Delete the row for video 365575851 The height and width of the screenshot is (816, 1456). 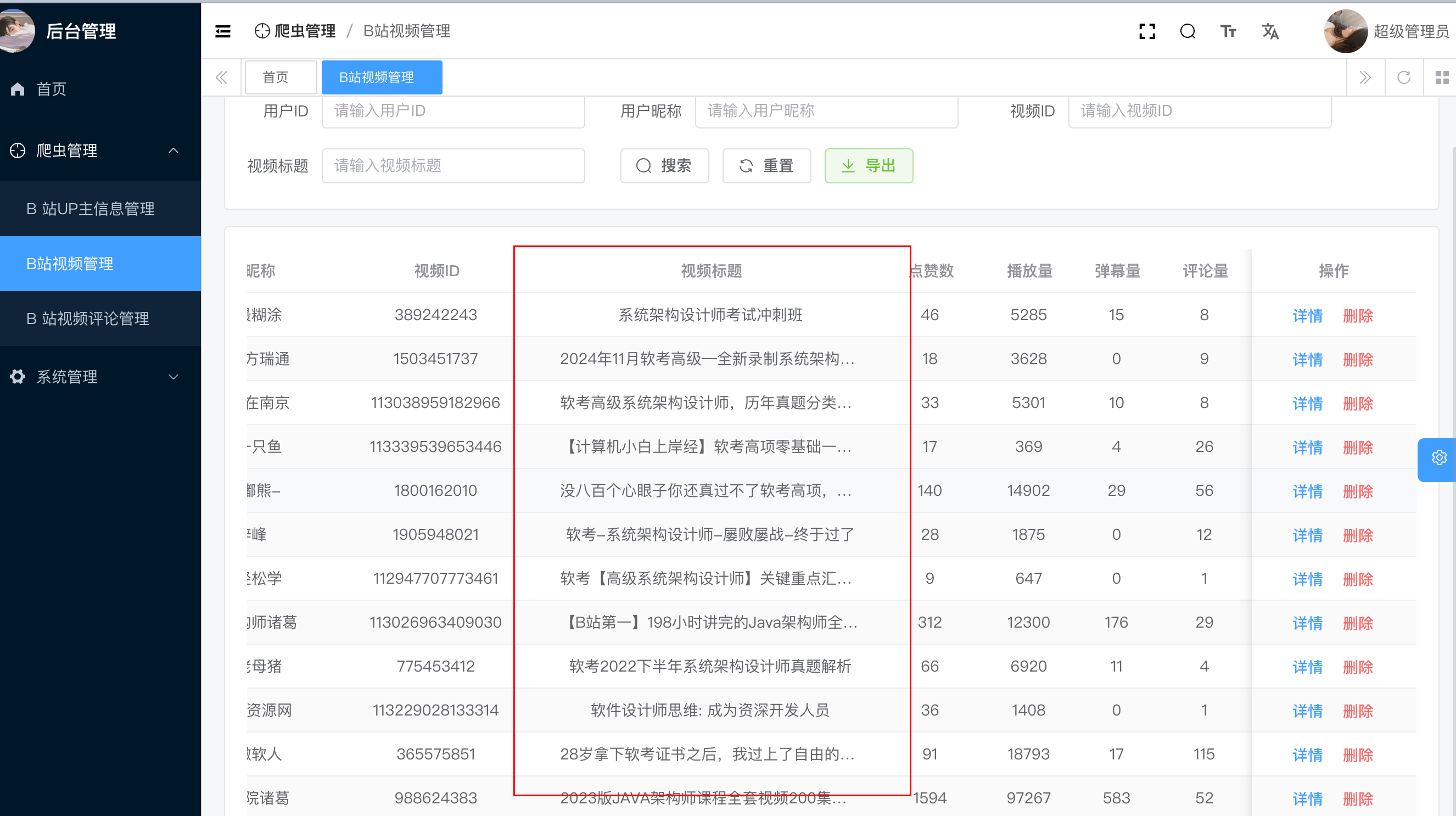[x=1358, y=754]
